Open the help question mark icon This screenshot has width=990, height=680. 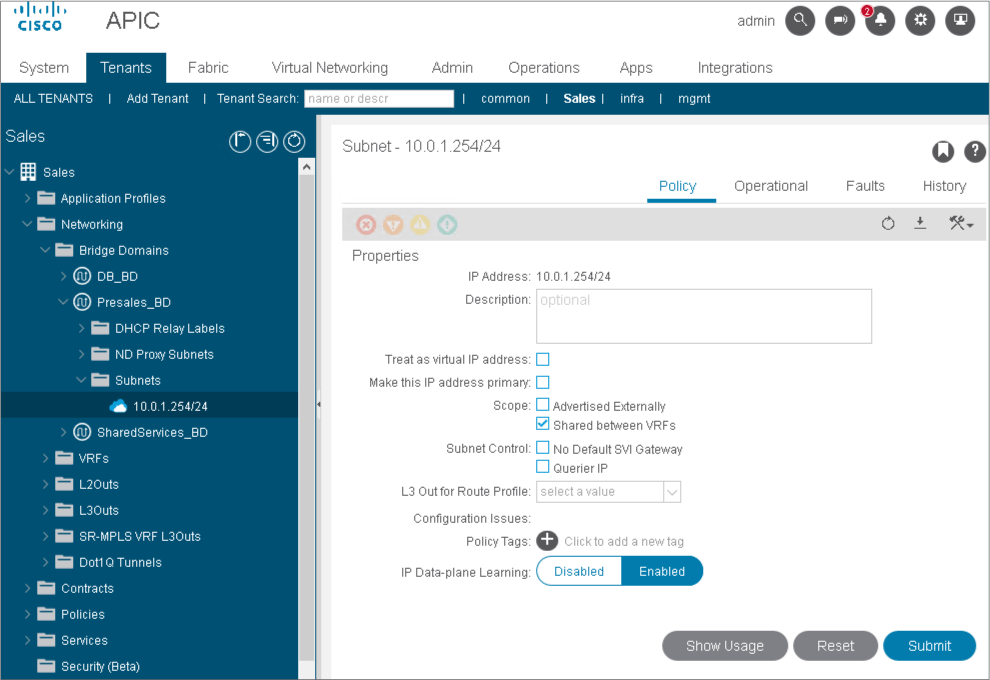pyautogui.click(x=974, y=151)
